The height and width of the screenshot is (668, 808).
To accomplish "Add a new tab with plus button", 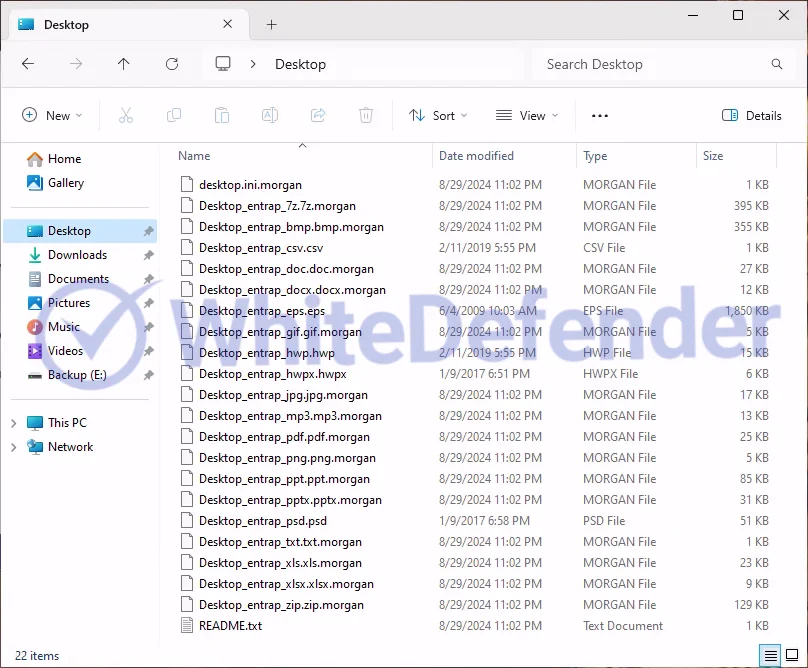I will pos(271,24).
